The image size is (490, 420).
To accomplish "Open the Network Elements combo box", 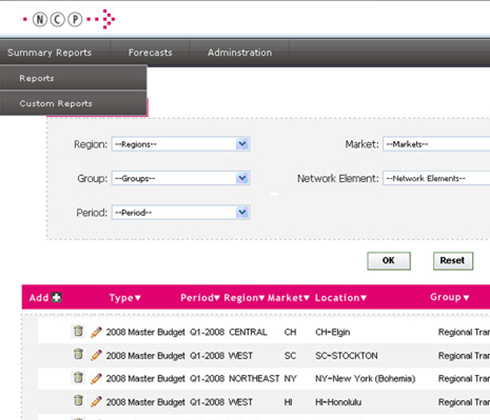I will point(436,178).
